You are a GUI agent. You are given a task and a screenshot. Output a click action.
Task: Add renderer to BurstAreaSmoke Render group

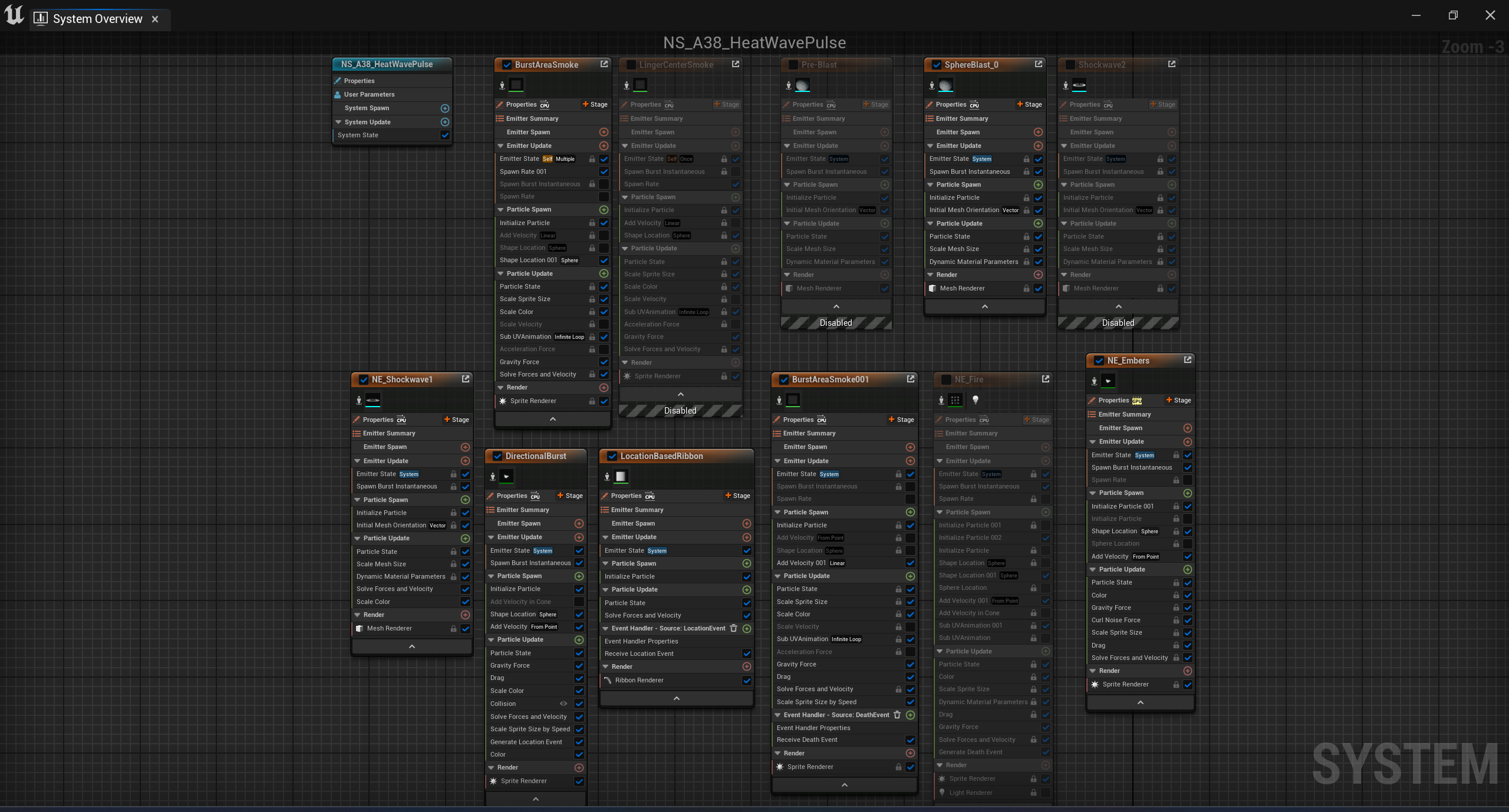tap(604, 388)
